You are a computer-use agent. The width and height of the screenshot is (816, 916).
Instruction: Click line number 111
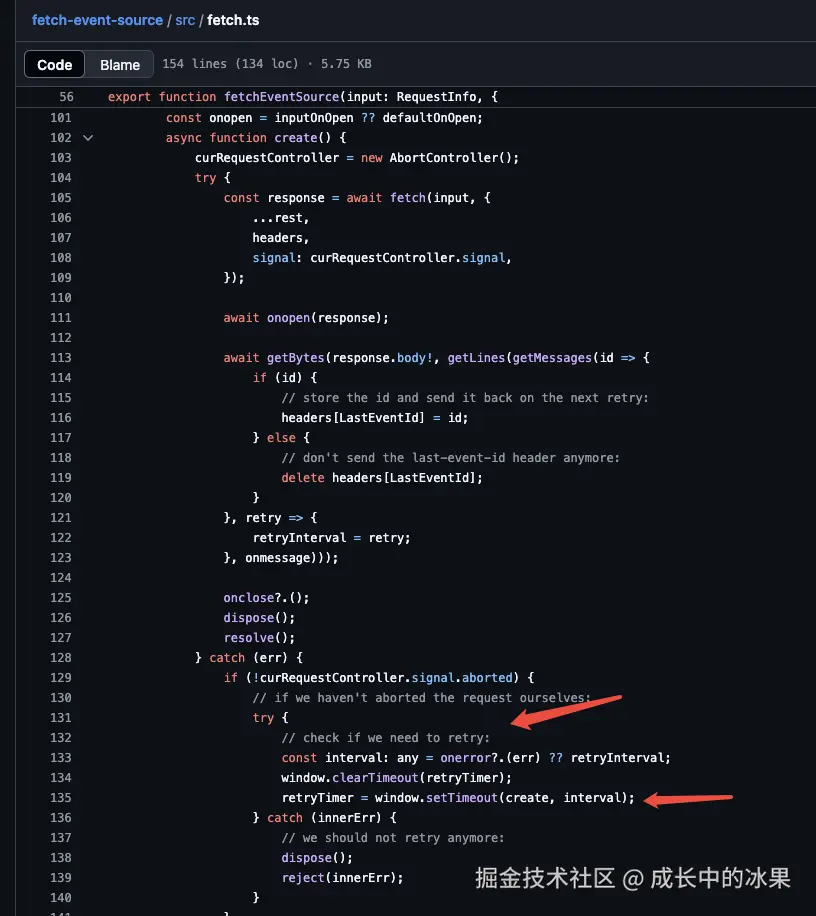61,318
